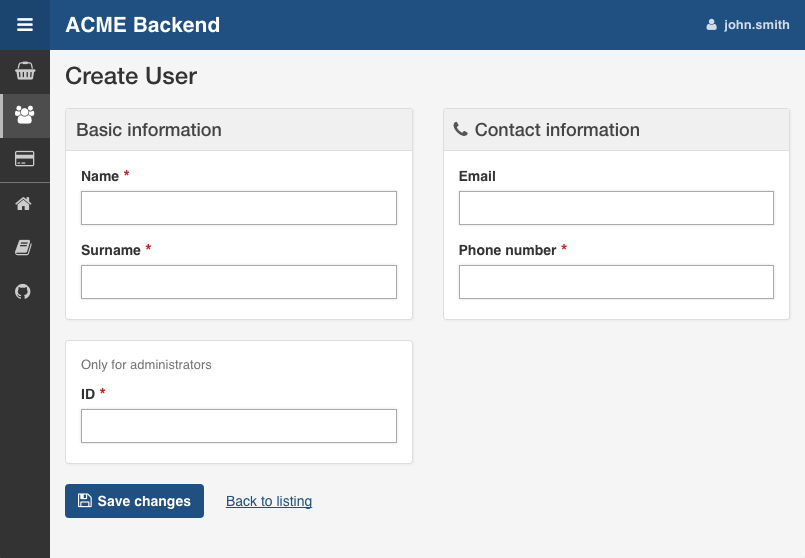Image resolution: width=805 pixels, height=558 pixels.
Task: Focus the Name input field
Action: [239, 208]
